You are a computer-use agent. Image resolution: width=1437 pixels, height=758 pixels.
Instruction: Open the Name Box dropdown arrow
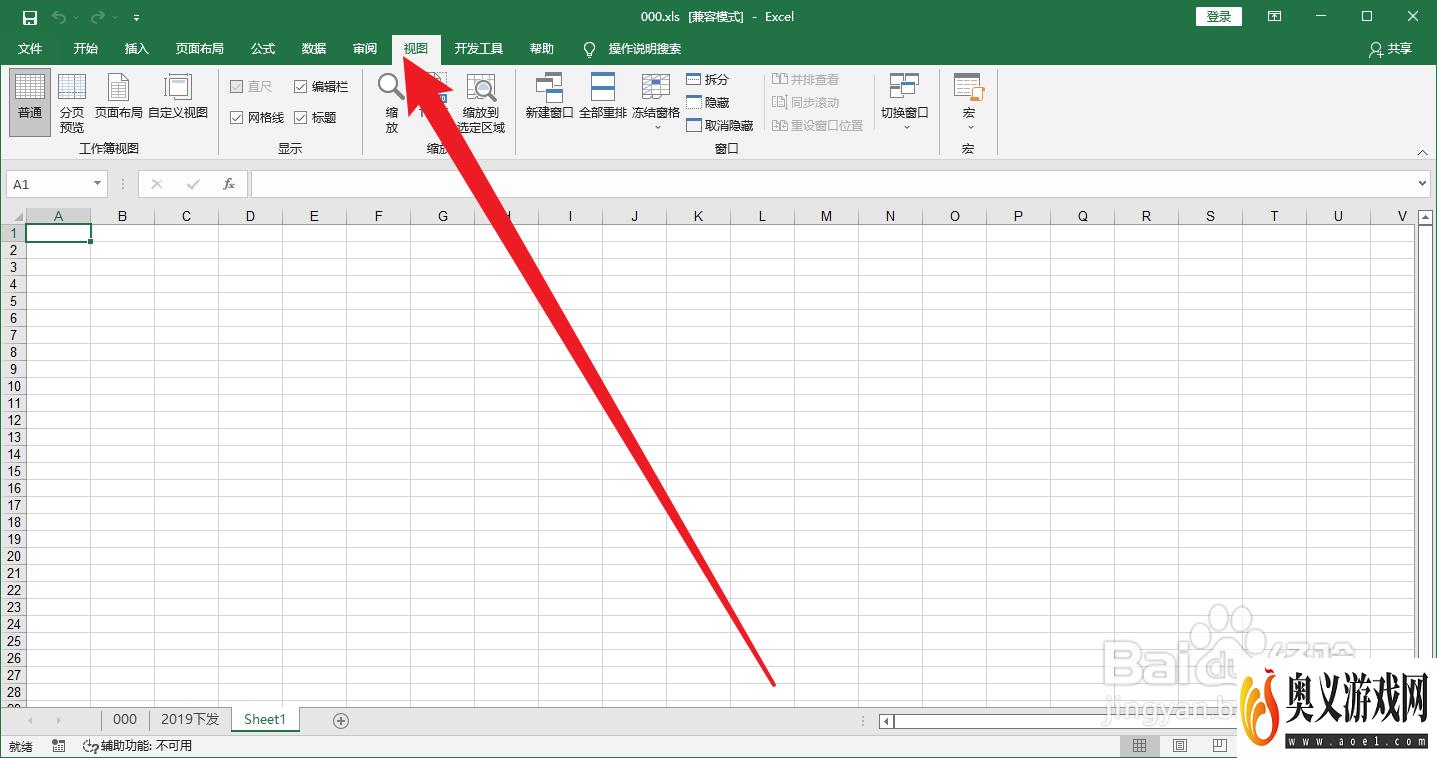pyautogui.click(x=97, y=184)
